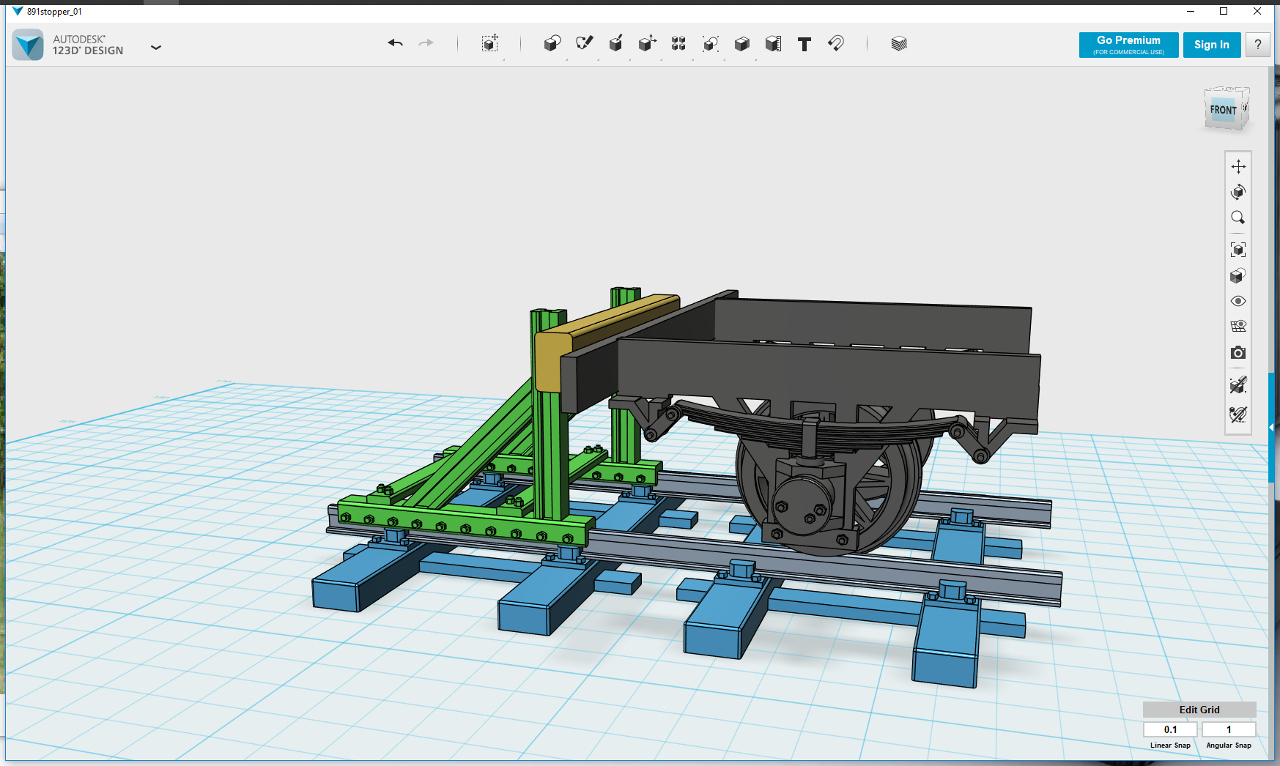Change the materials and outlines display mode
Viewport: 1280px width, 766px height.
pyautogui.click(x=1238, y=276)
